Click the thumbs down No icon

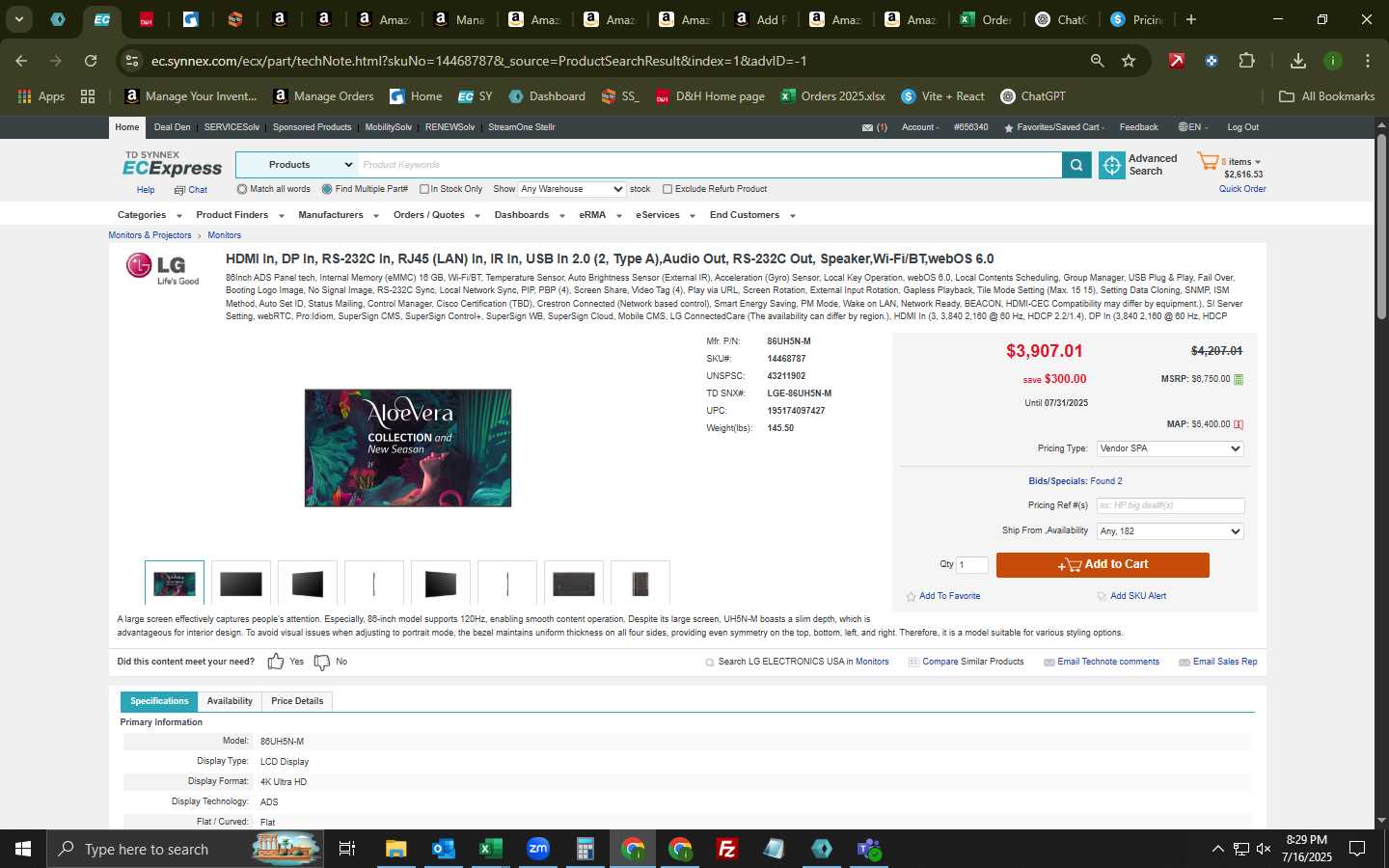click(x=322, y=662)
